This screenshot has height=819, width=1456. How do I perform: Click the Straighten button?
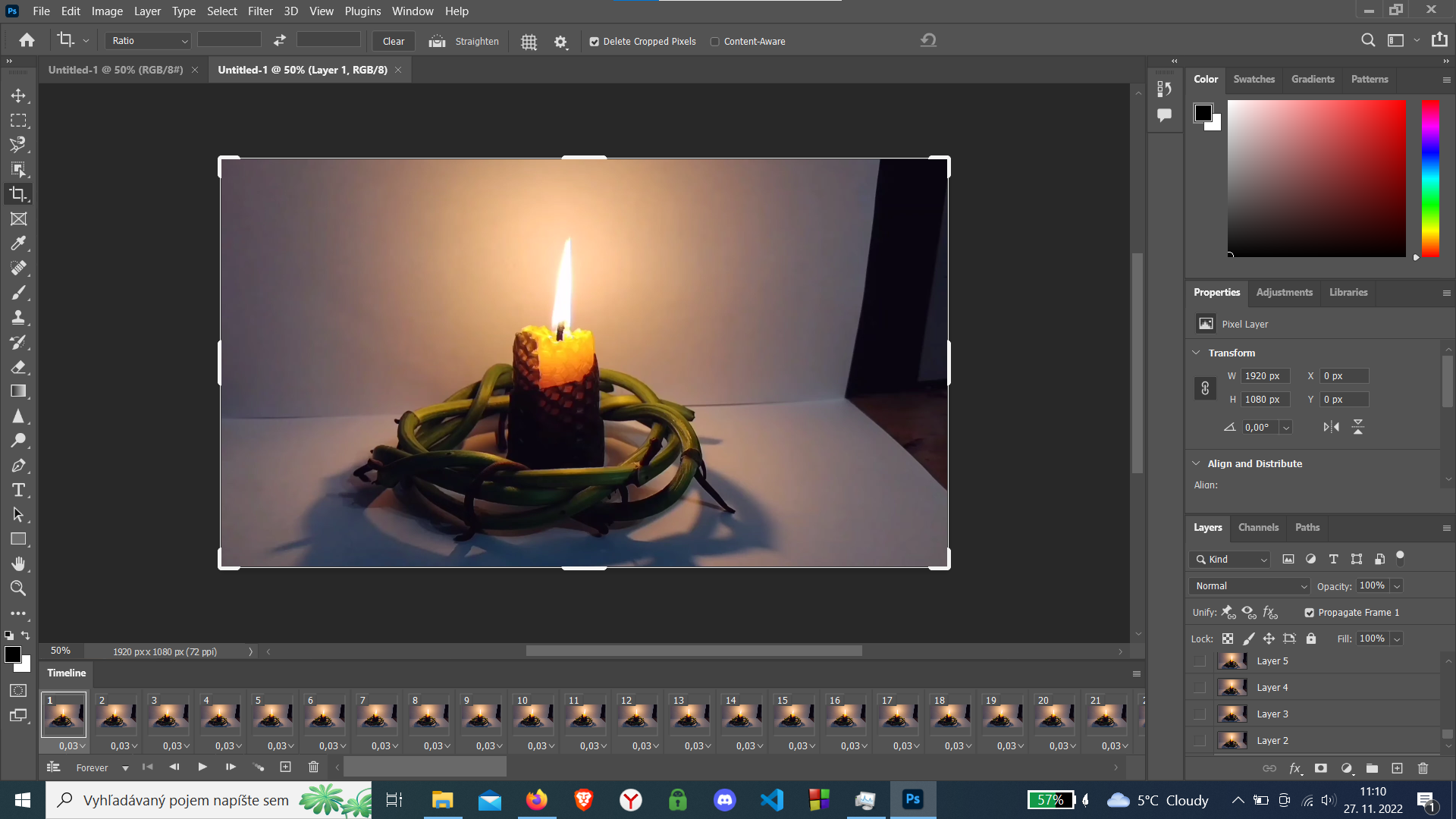point(463,42)
